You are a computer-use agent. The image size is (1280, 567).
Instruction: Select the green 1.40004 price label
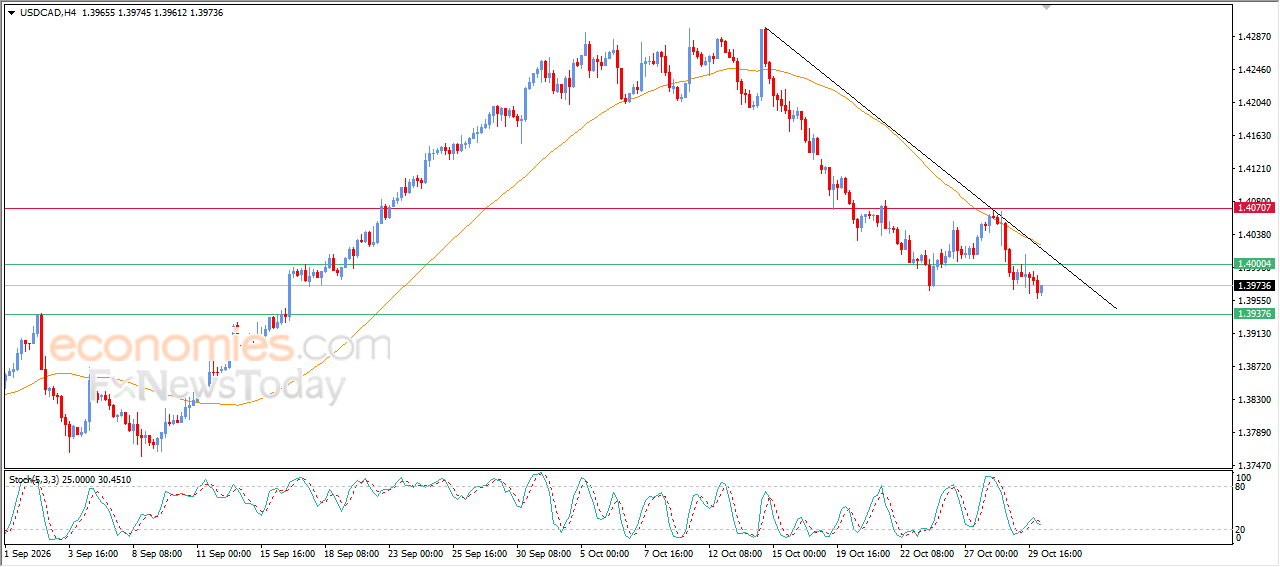1254,264
